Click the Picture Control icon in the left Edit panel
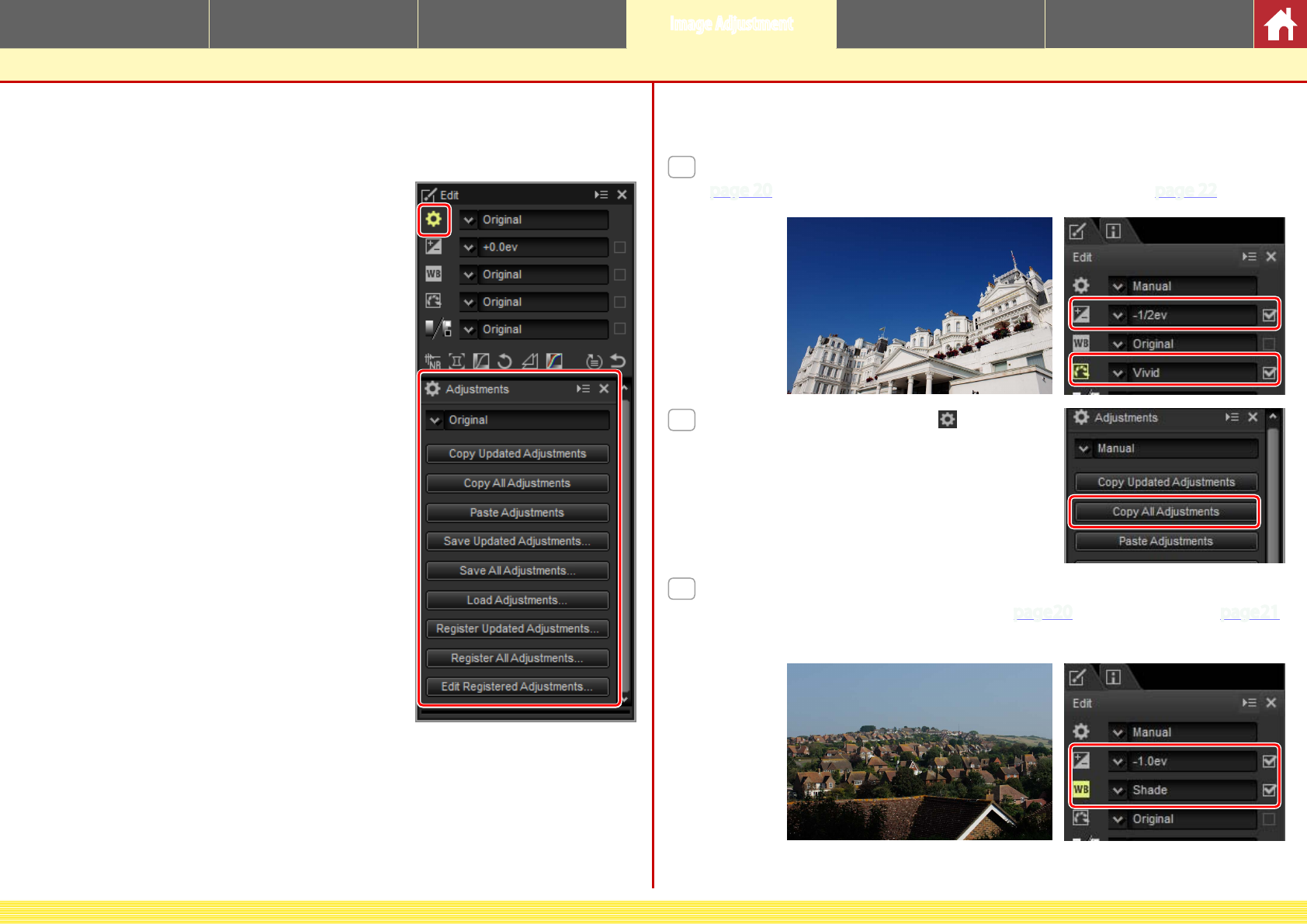Viewport: 1307px width, 924px height. click(433, 301)
